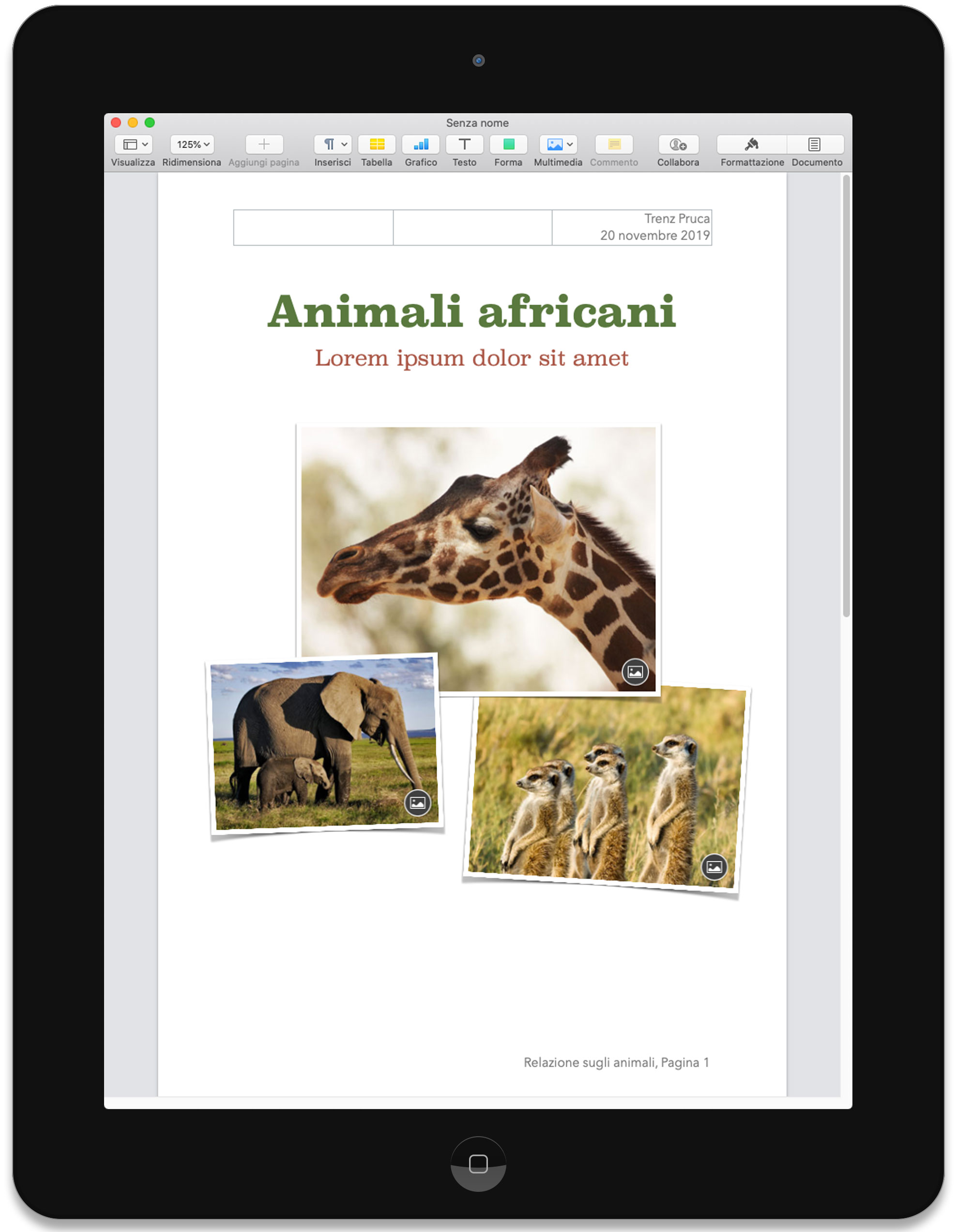Image resolution: width=957 pixels, height=1232 pixels.
Task: Open the Visualizza view menu
Action: pyautogui.click(x=134, y=144)
